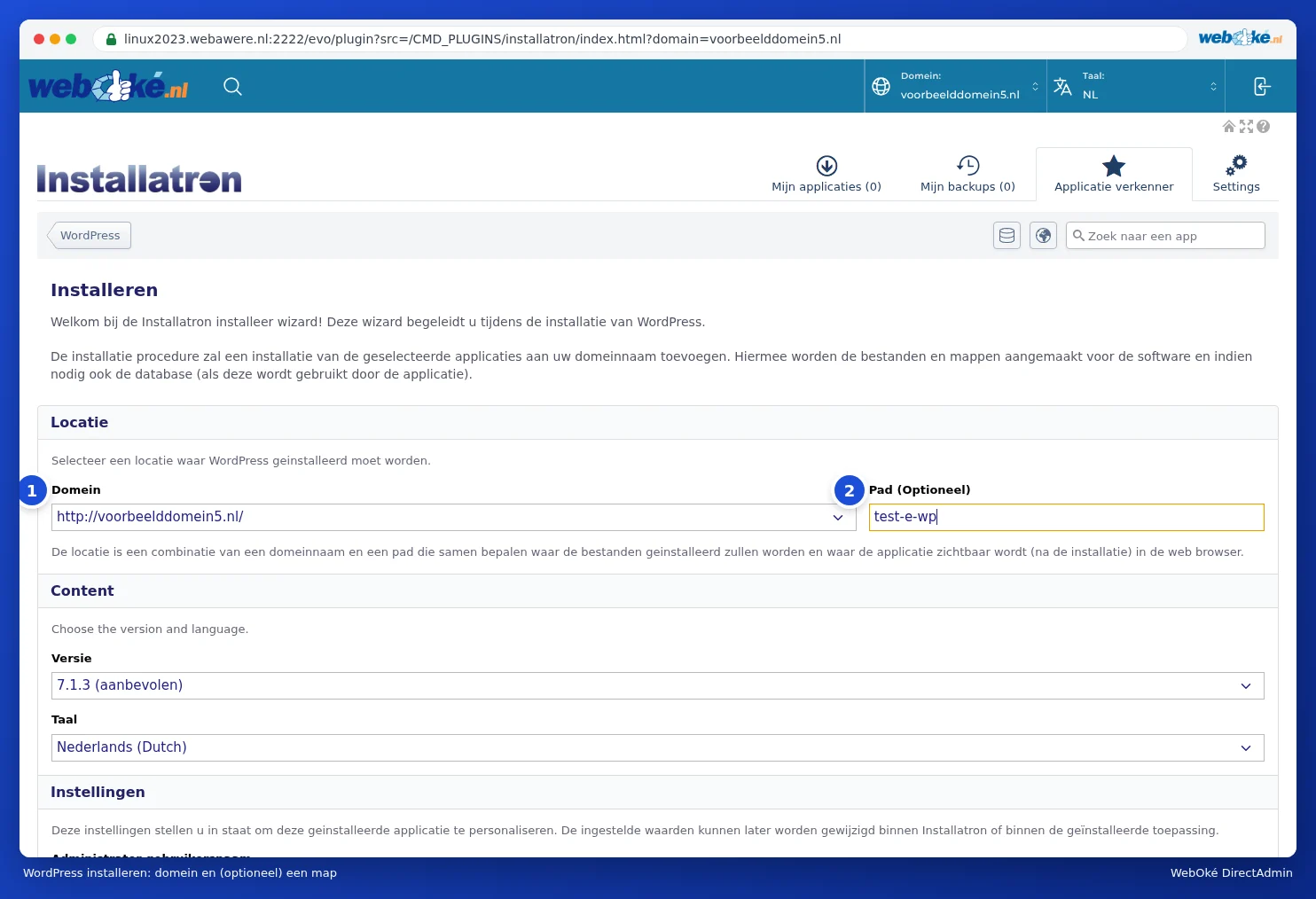Click the Installatron logo
1316x899 pixels.
139,178
